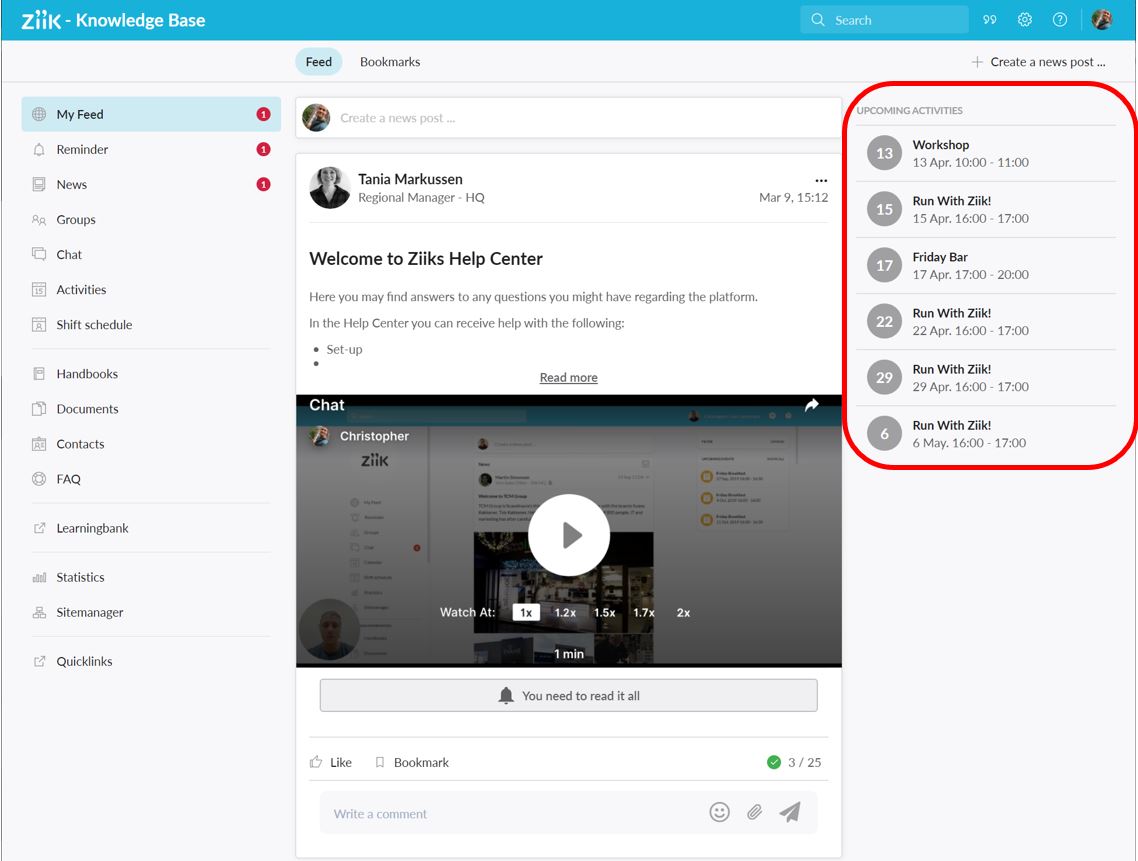The height and width of the screenshot is (861, 1138).
Task: Open the post options three-dot menu
Action: click(821, 180)
